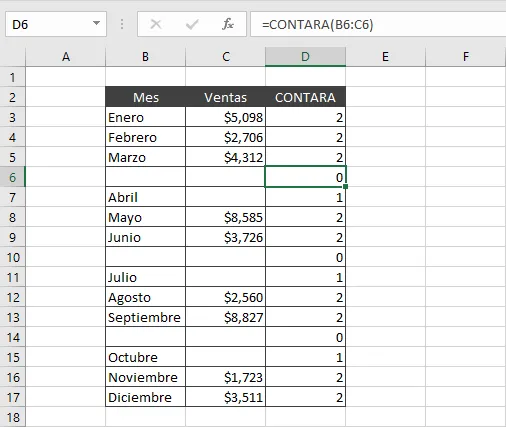The width and height of the screenshot is (506, 427).
Task: Click the $8,585 sales cell
Action: (x=226, y=217)
